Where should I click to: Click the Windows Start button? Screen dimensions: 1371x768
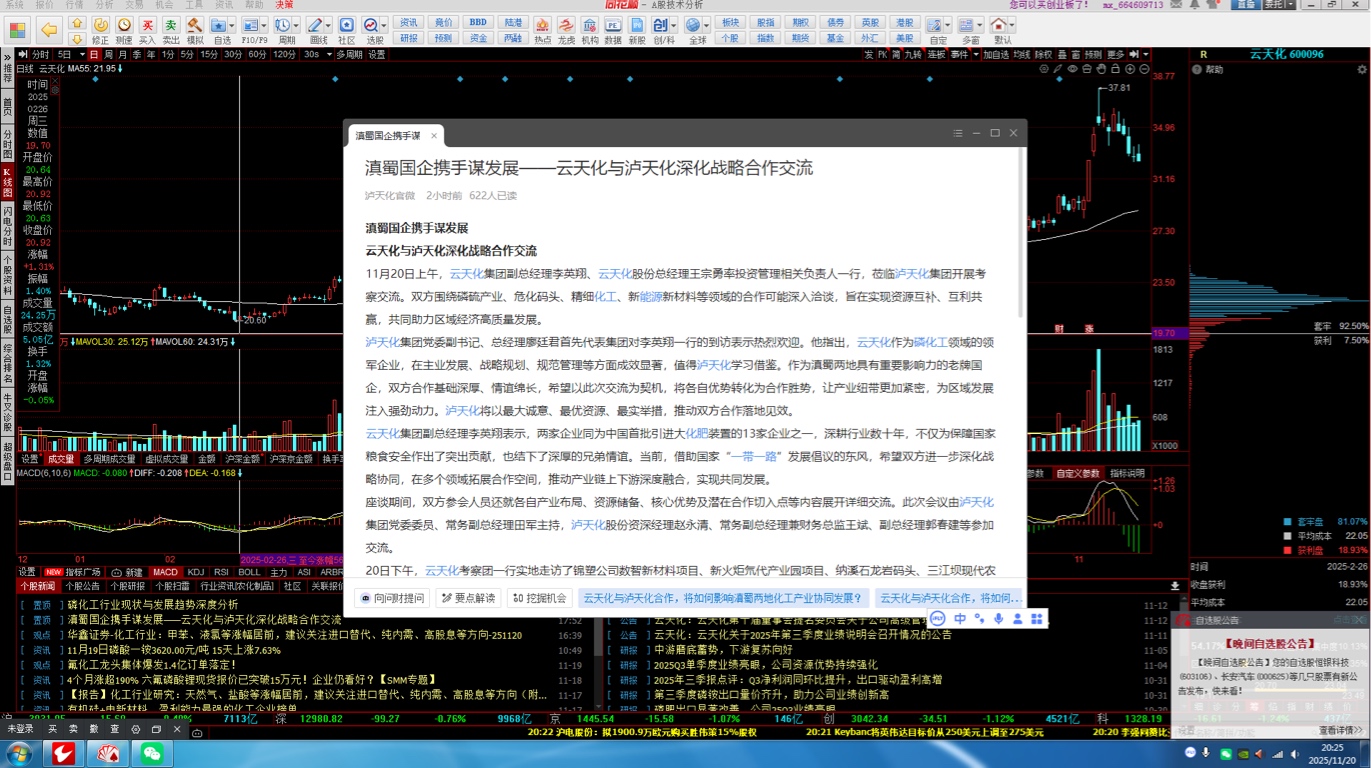20,753
